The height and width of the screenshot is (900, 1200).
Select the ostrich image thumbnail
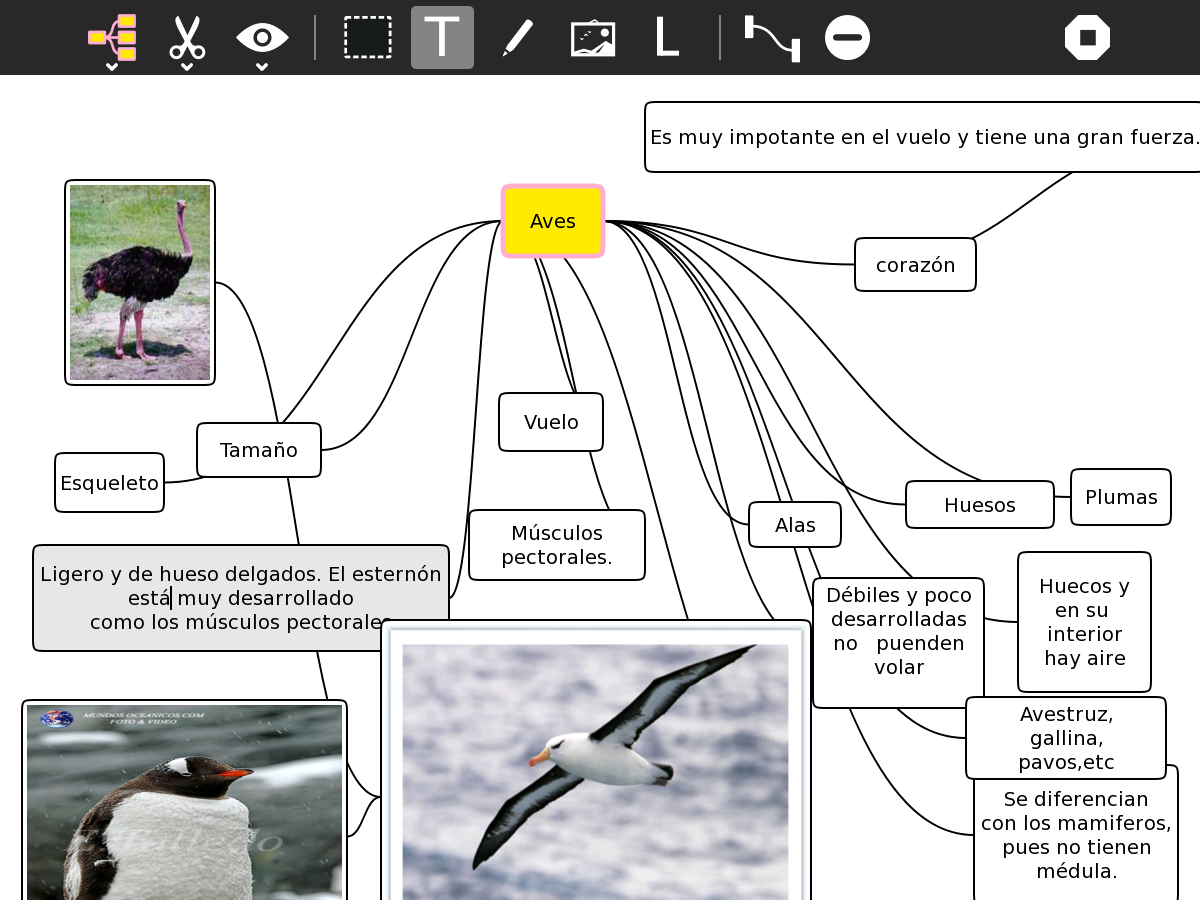pos(140,282)
